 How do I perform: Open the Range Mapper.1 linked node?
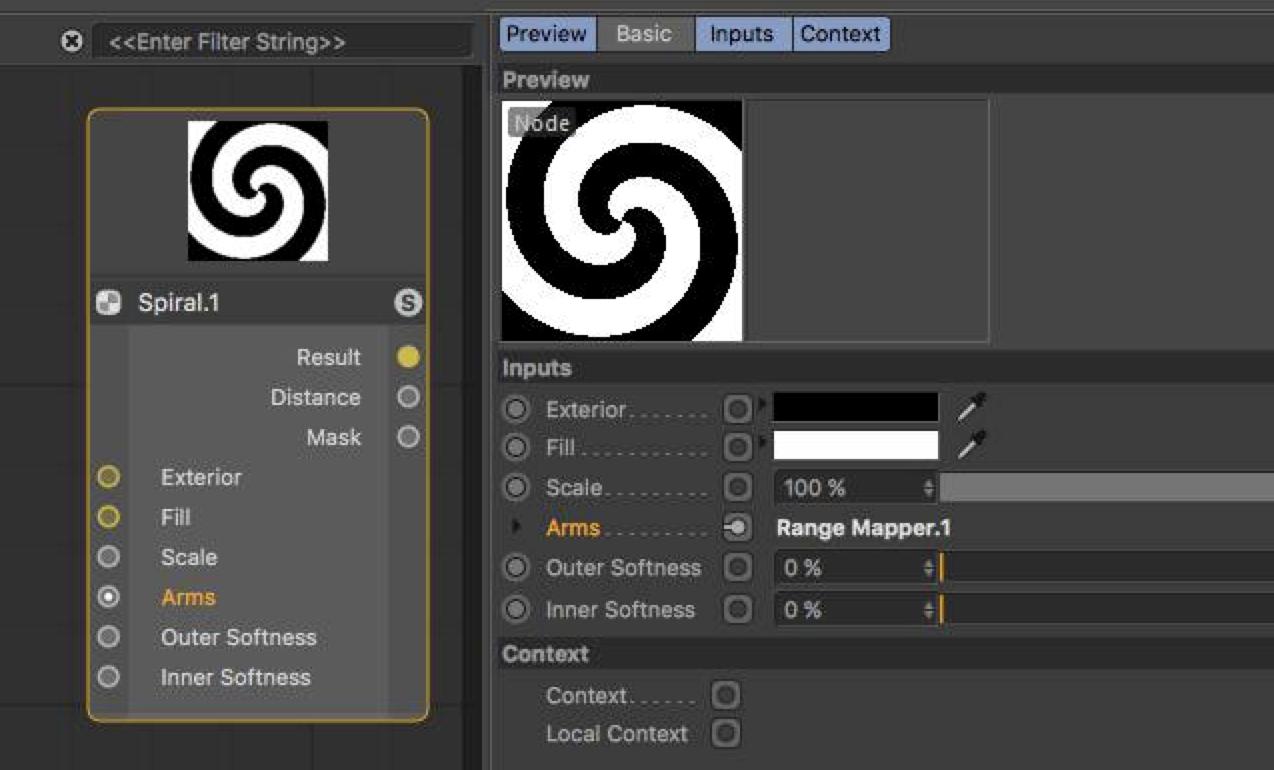(x=862, y=528)
